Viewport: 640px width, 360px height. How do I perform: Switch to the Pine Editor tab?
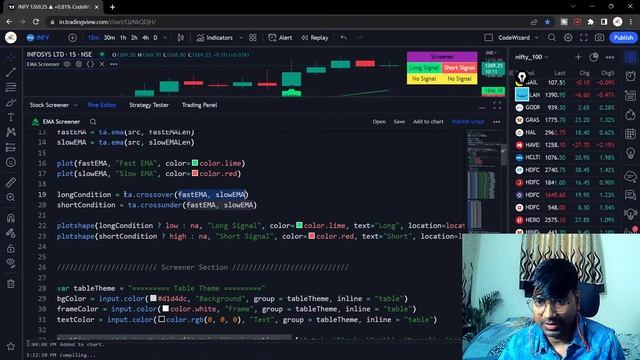tap(102, 105)
